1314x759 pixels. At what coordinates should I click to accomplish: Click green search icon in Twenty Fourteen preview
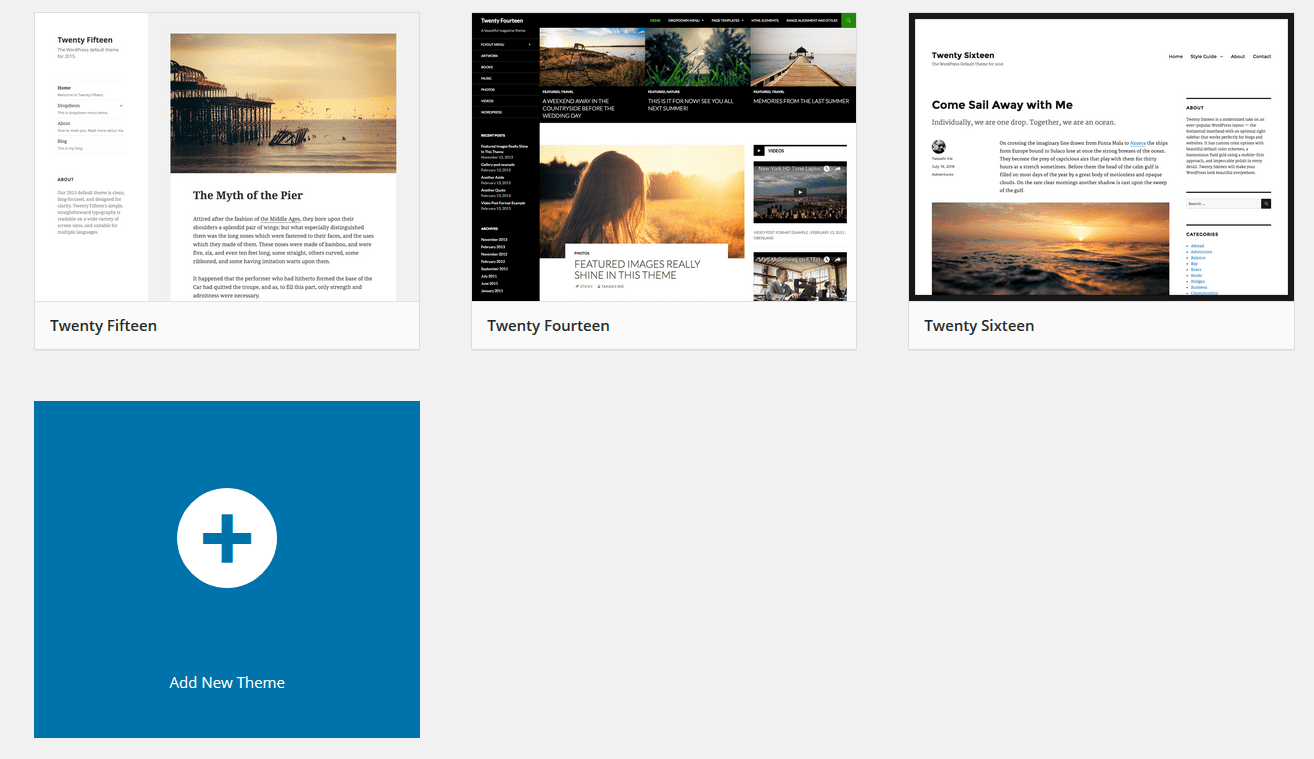tap(849, 20)
